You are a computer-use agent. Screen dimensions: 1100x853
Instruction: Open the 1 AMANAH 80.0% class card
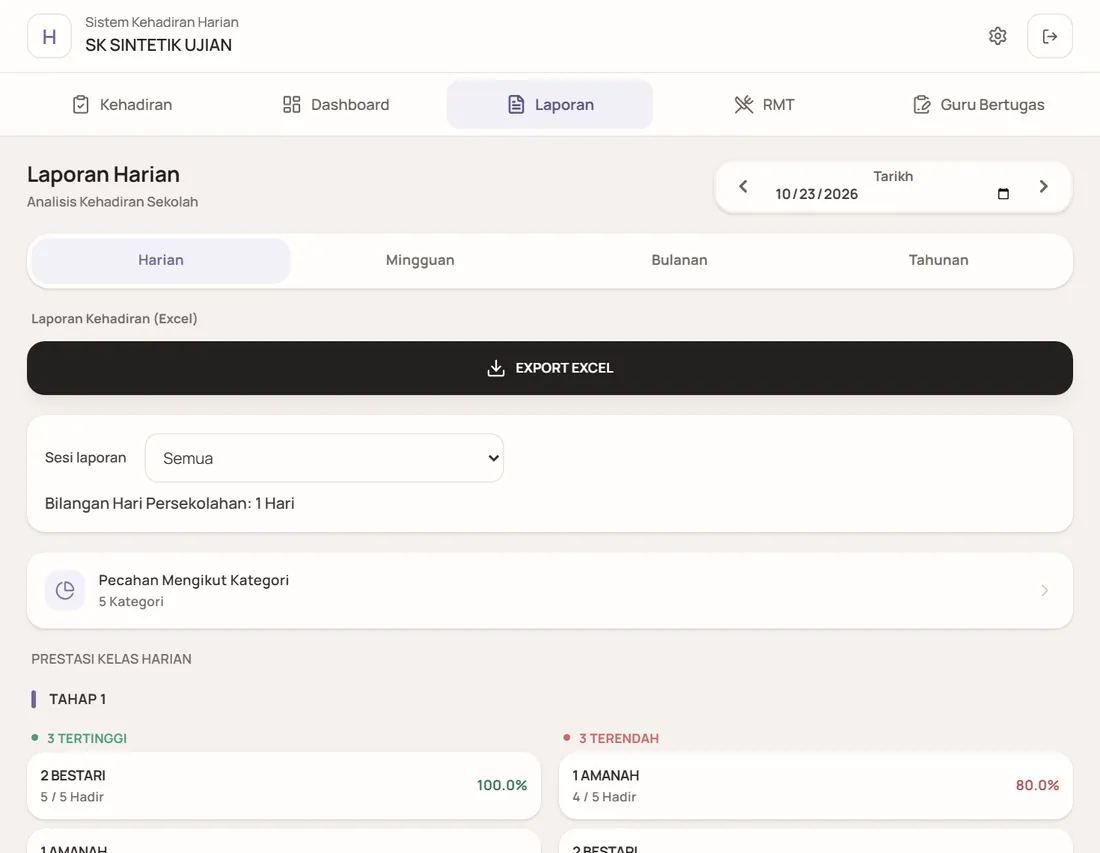[x=816, y=786]
